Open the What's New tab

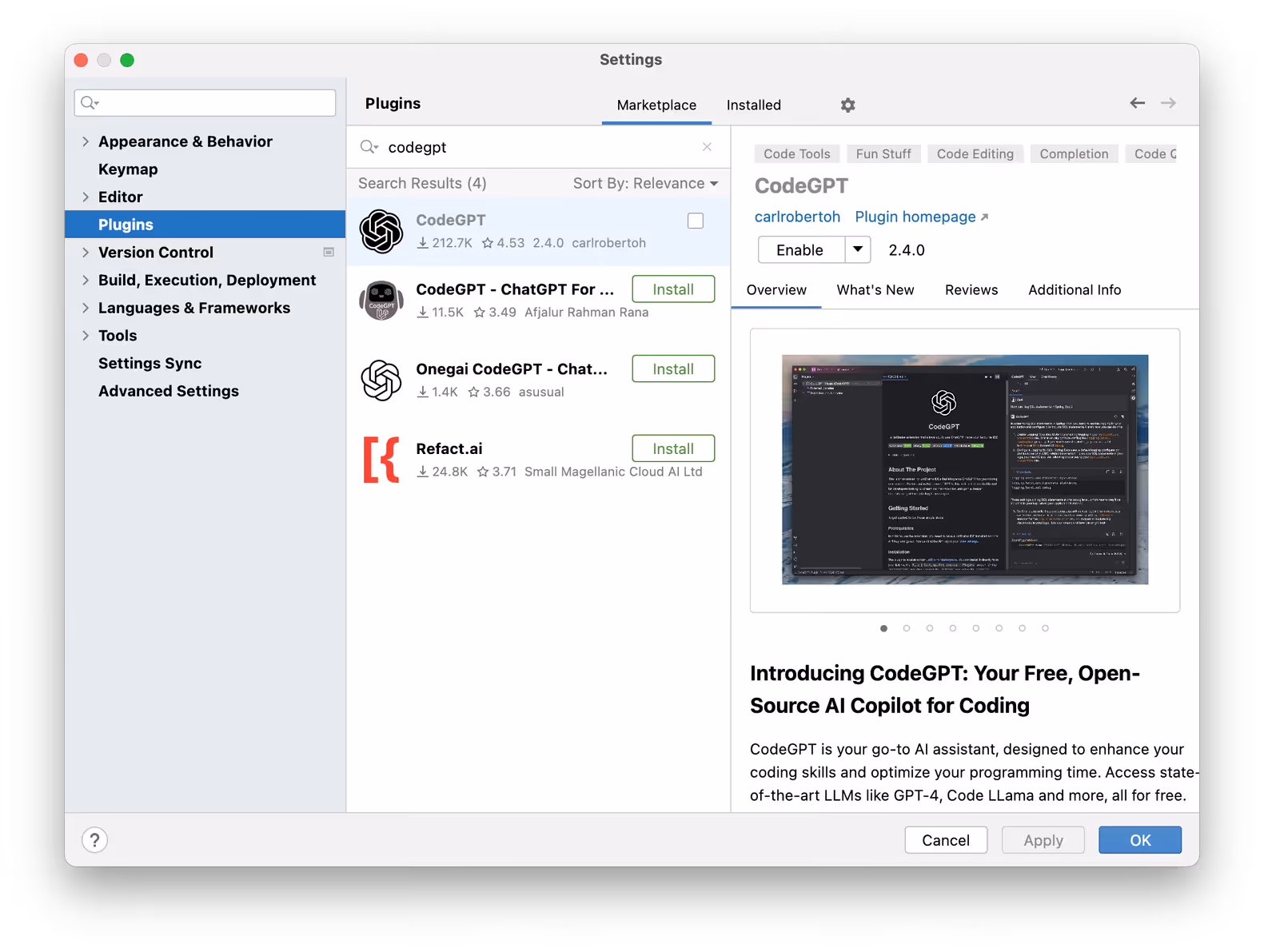pyautogui.click(x=875, y=290)
